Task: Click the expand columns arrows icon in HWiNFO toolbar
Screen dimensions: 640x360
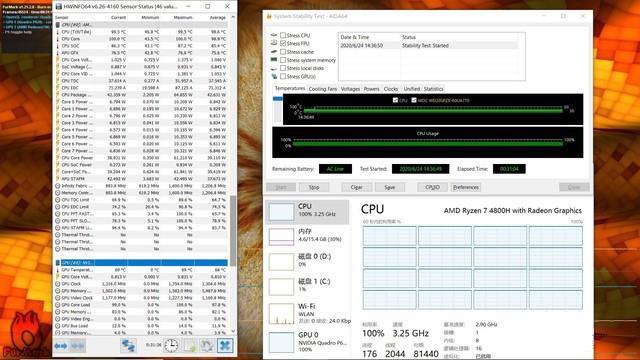Action: point(61,346)
